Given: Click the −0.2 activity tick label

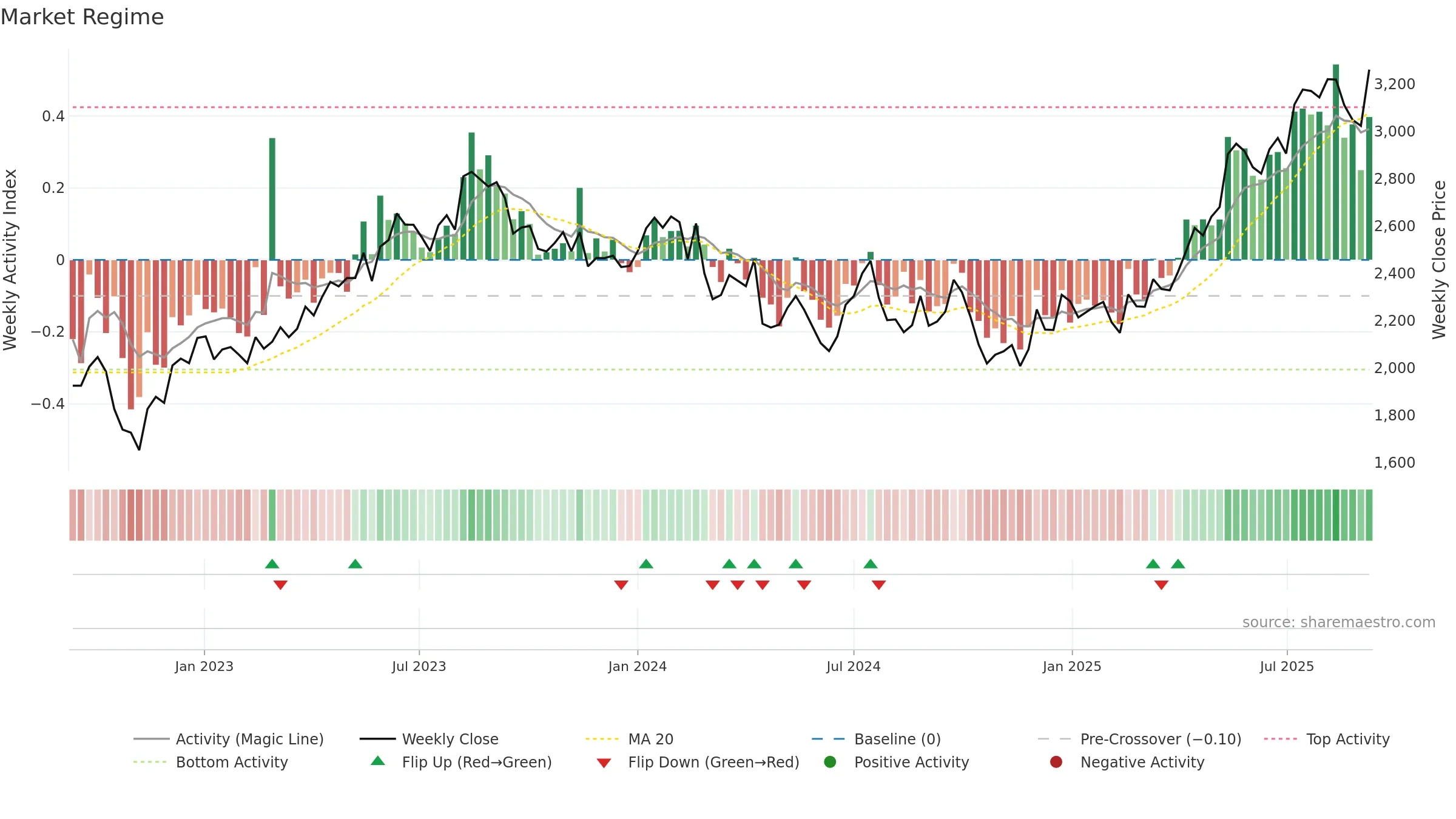Looking at the screenshot, I should 48,331.
